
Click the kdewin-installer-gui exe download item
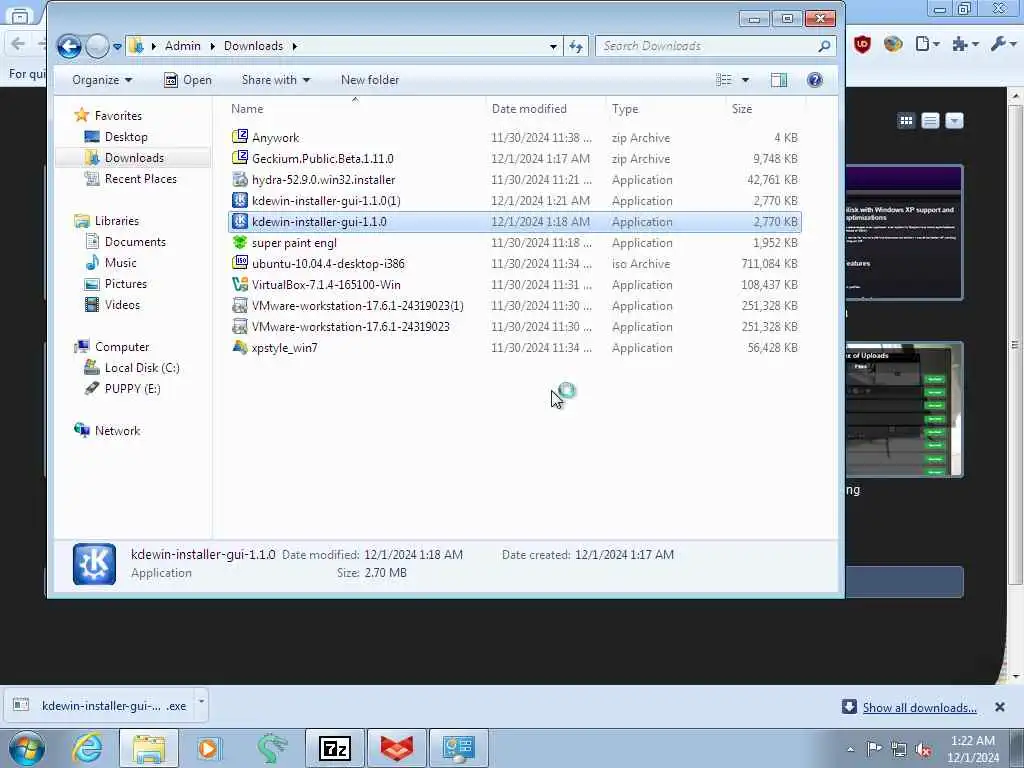click(x=99, y=705)
